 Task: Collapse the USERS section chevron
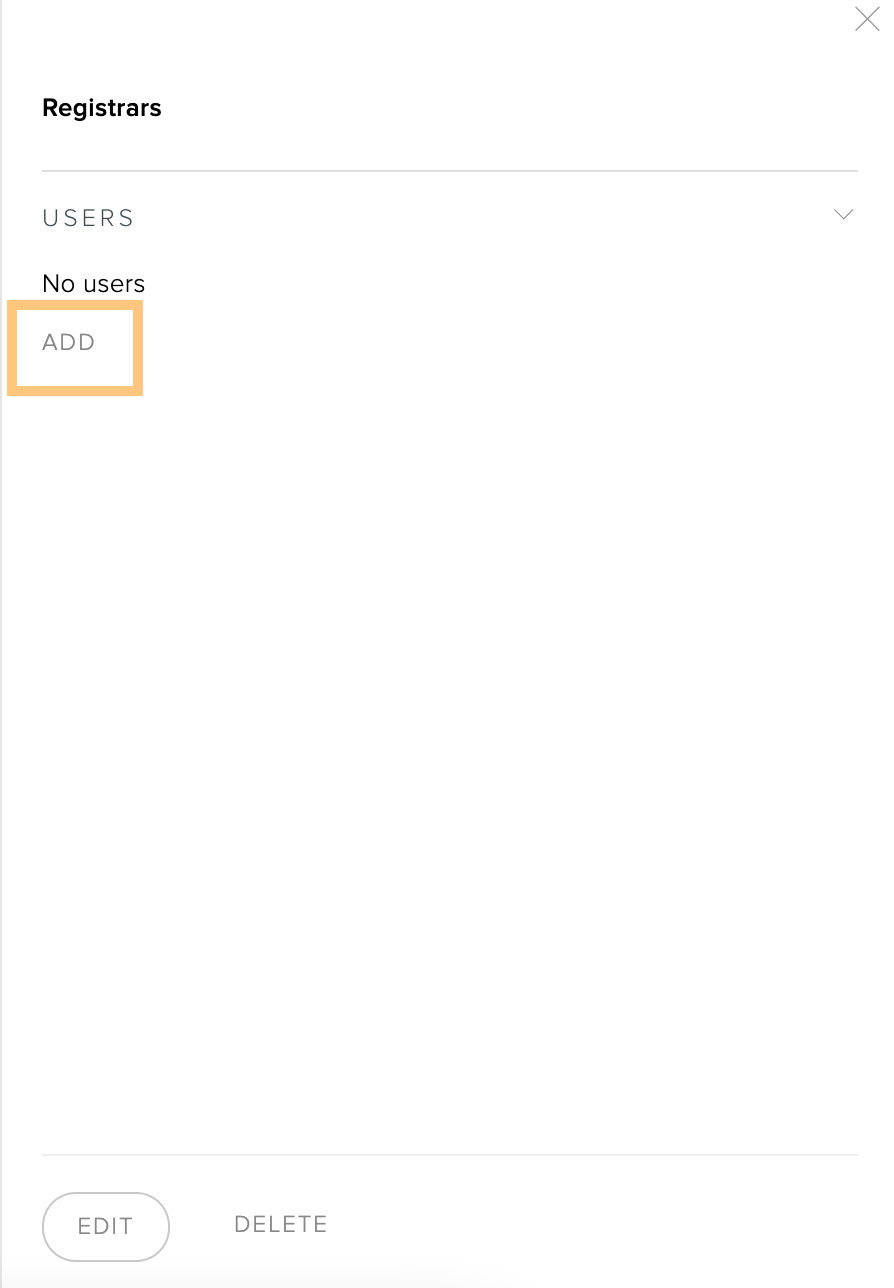tap(844, 214)
